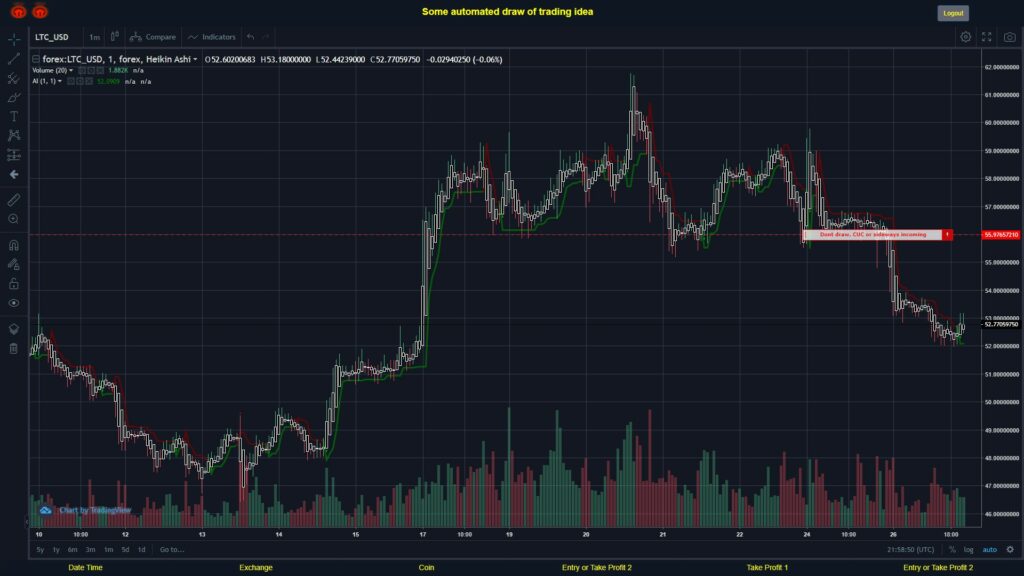Set time range to 1y

click(56, 550)
